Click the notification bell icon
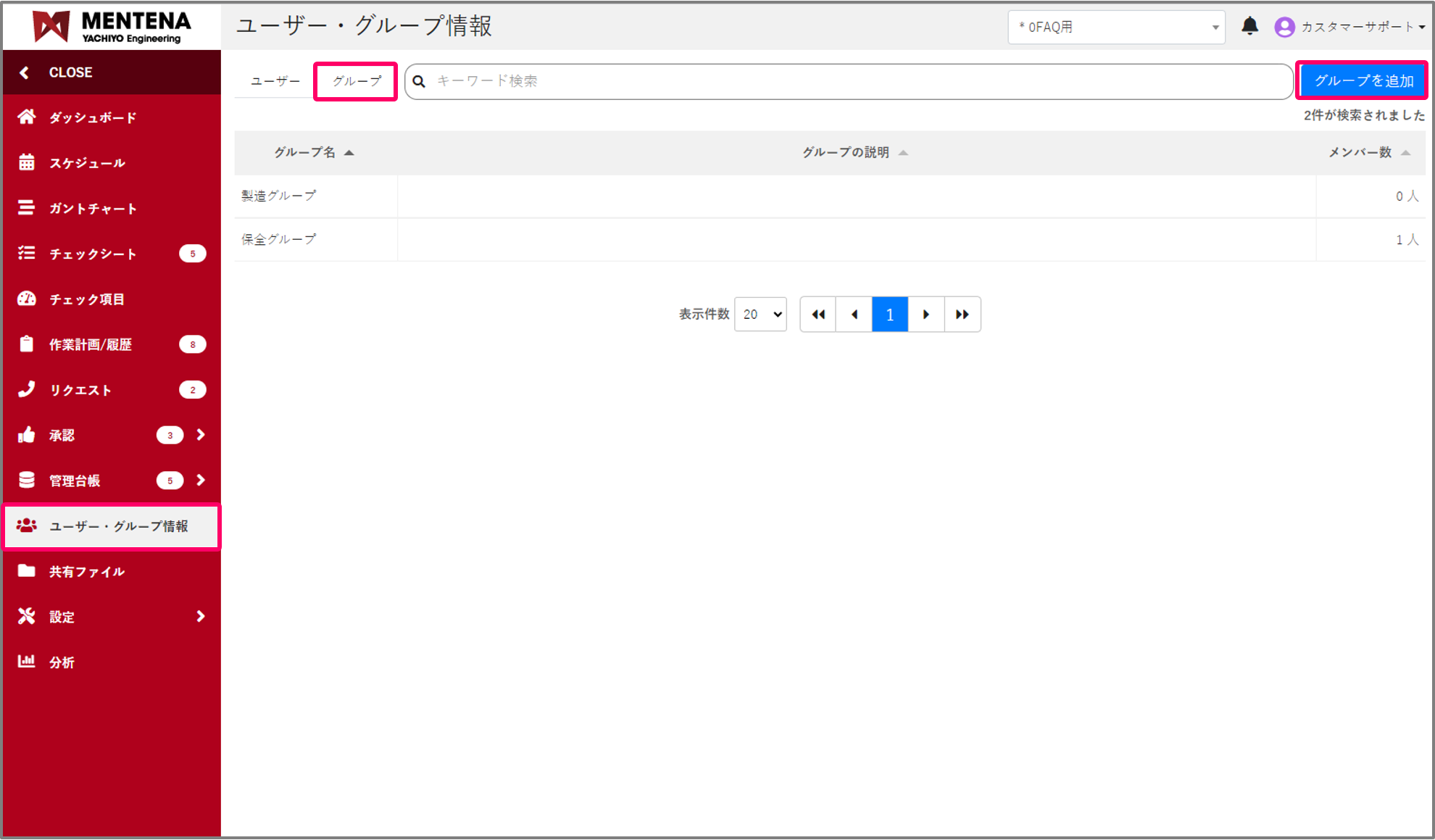Viewport: 1435px width, 840px height. click(x=1250, y=26)
